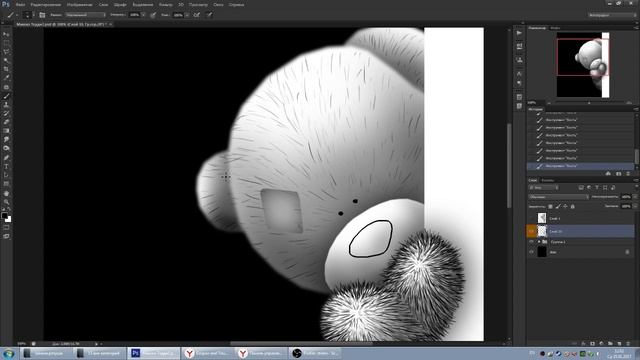Toggle lock position

(x=565, y=207)
